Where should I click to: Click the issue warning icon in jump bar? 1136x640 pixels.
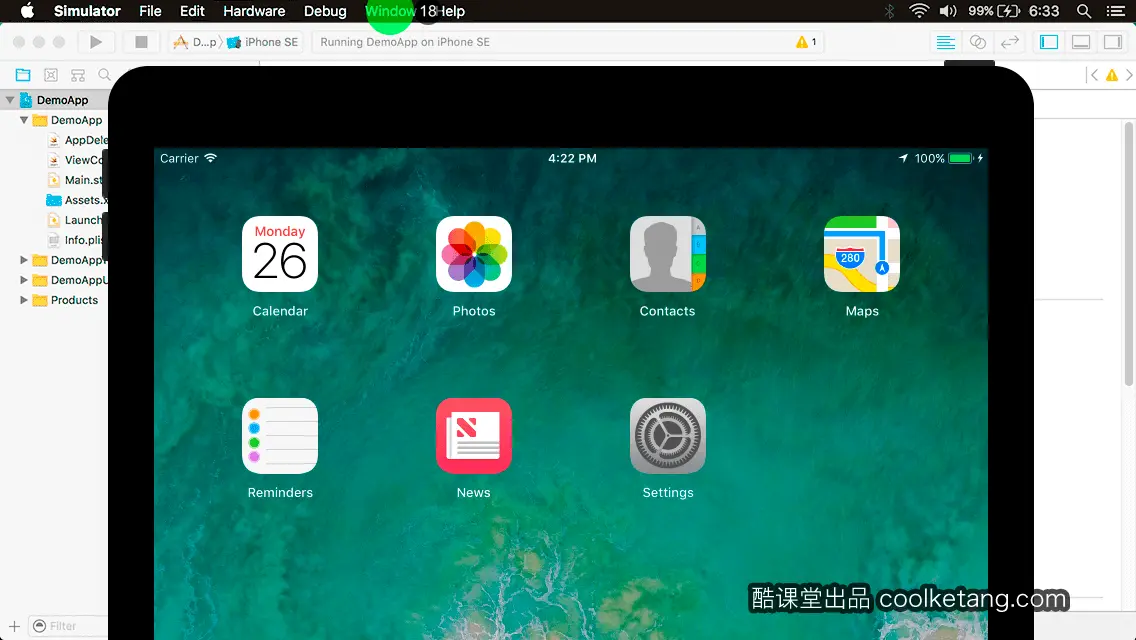pos(1111,75)
